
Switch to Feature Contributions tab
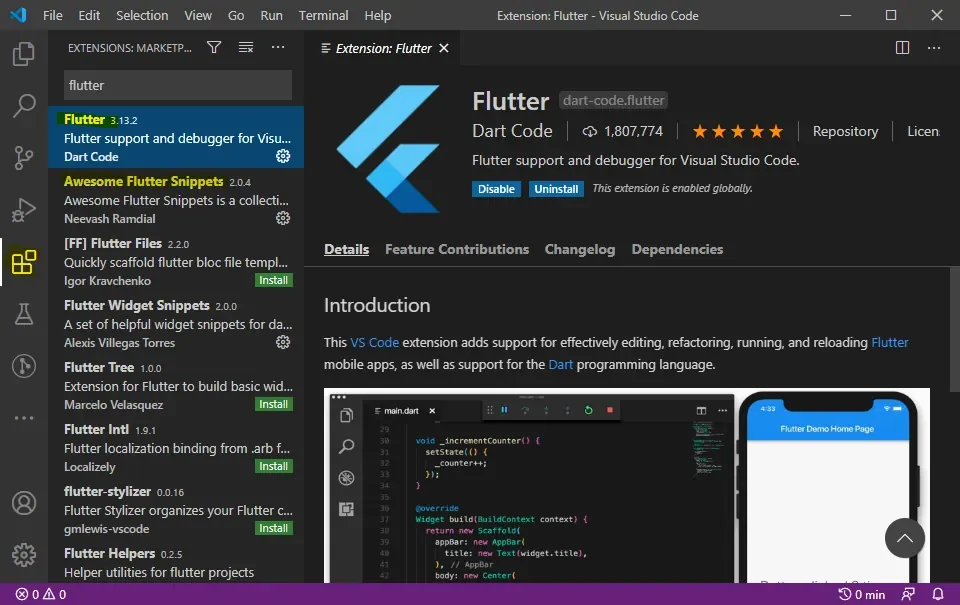[457, 249]
